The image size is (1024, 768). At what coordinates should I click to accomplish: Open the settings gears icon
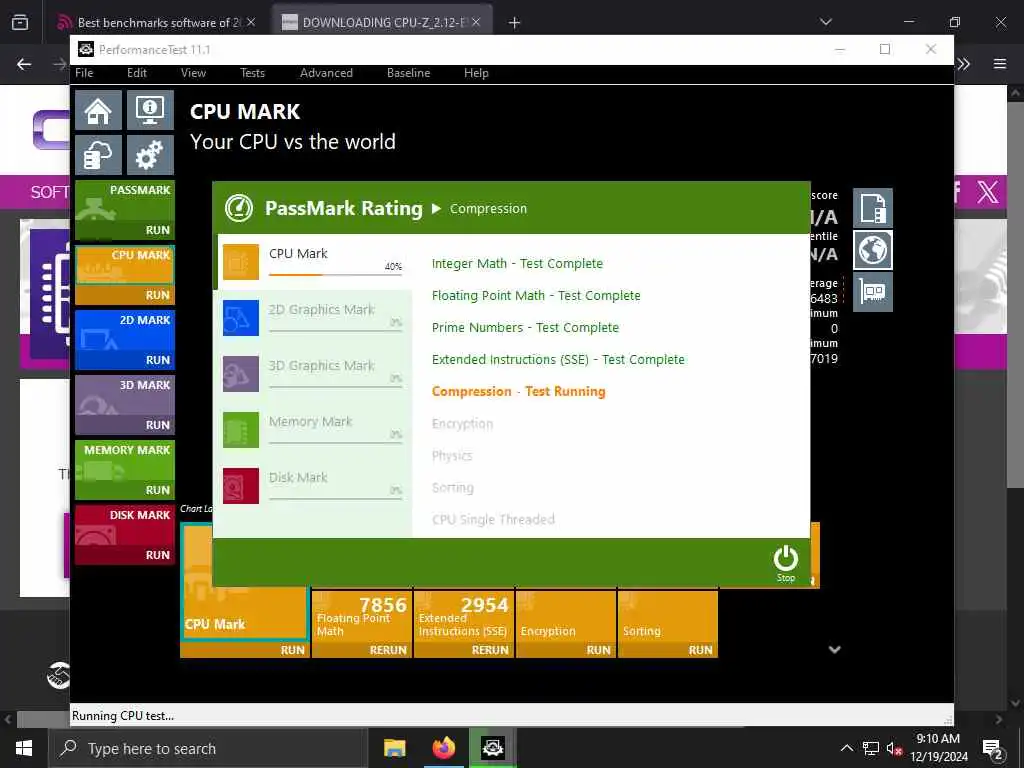point(150,155)
